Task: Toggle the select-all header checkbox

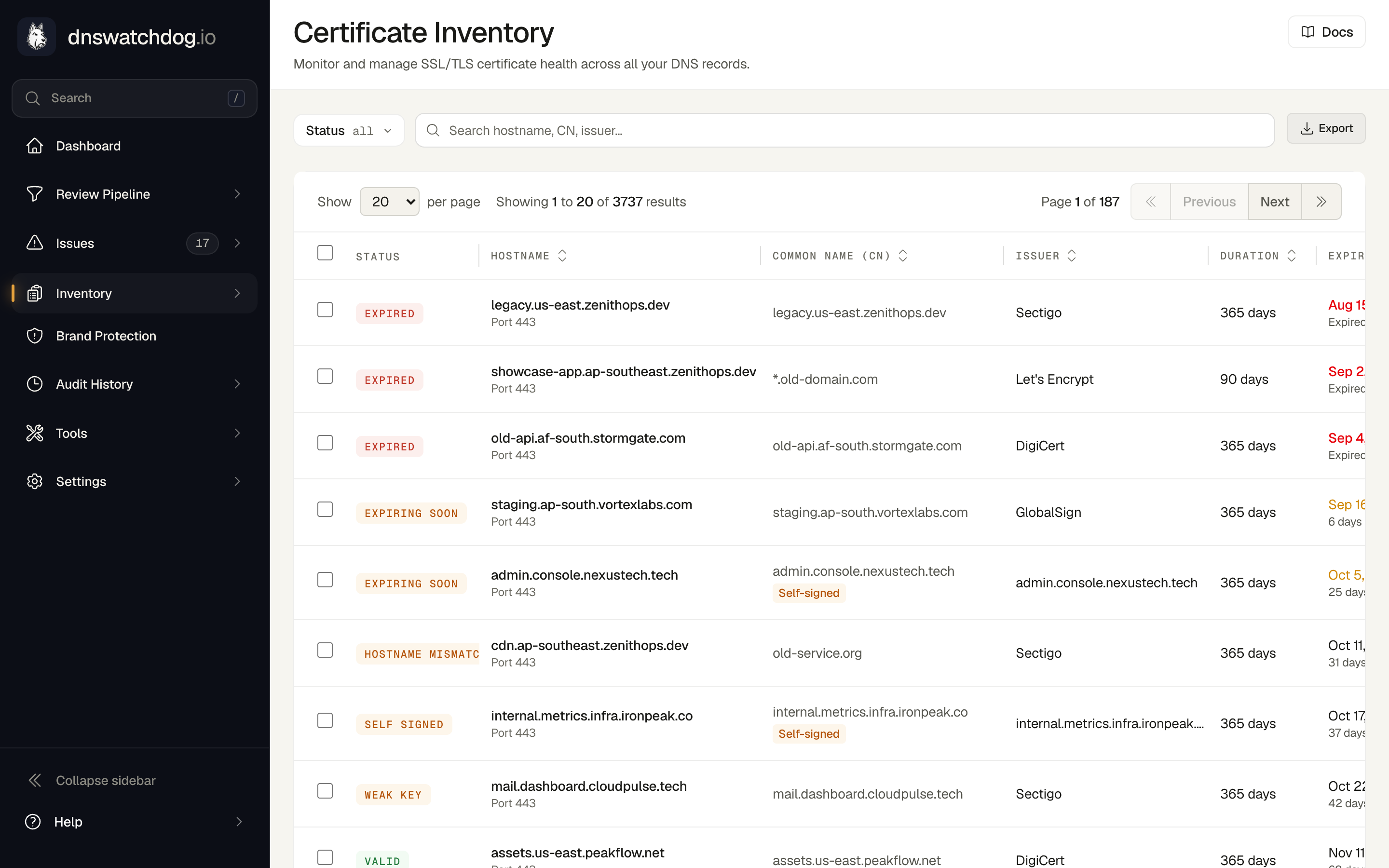Action: tap(325, 253)
